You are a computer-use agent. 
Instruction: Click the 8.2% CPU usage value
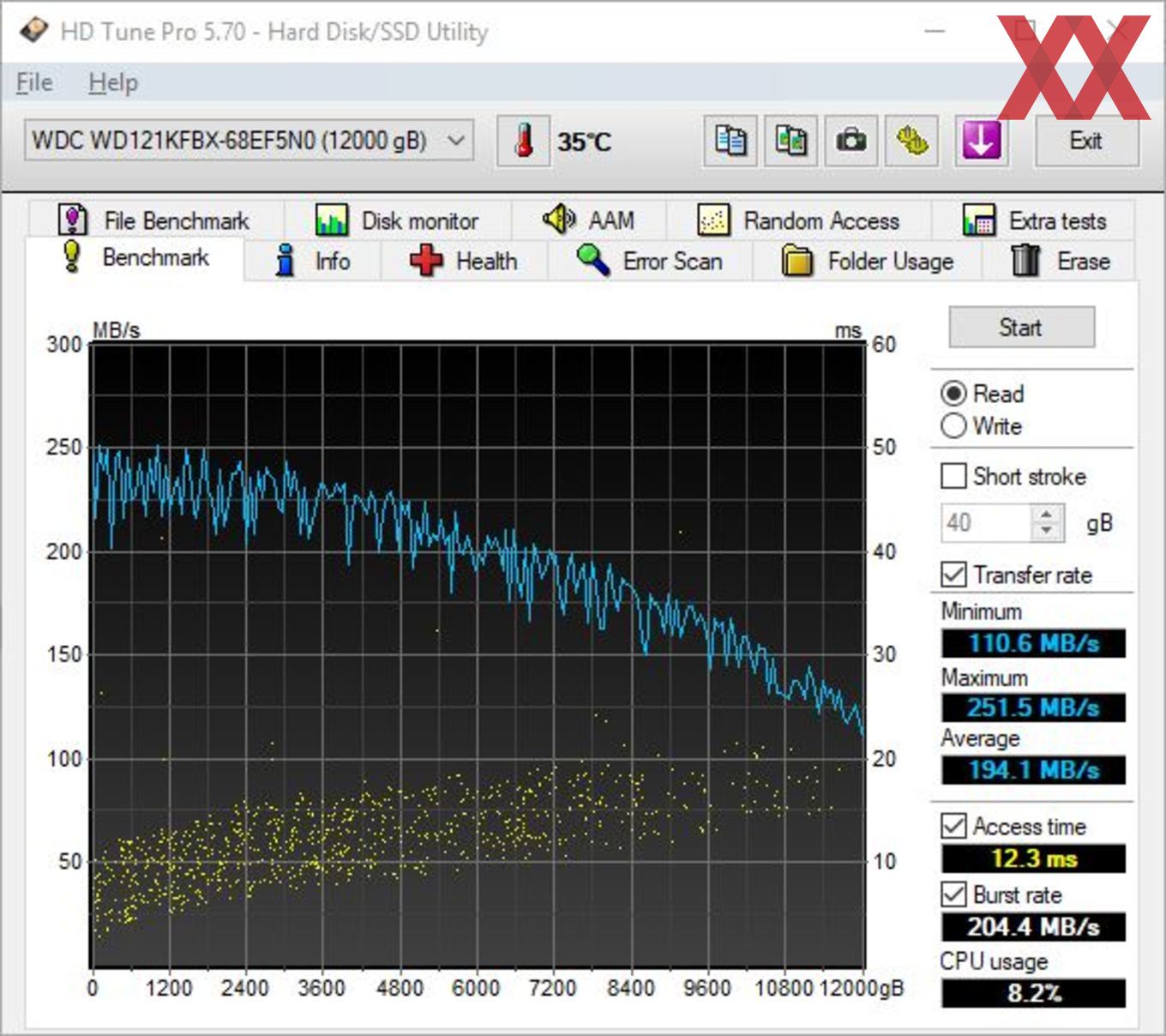1033,993
